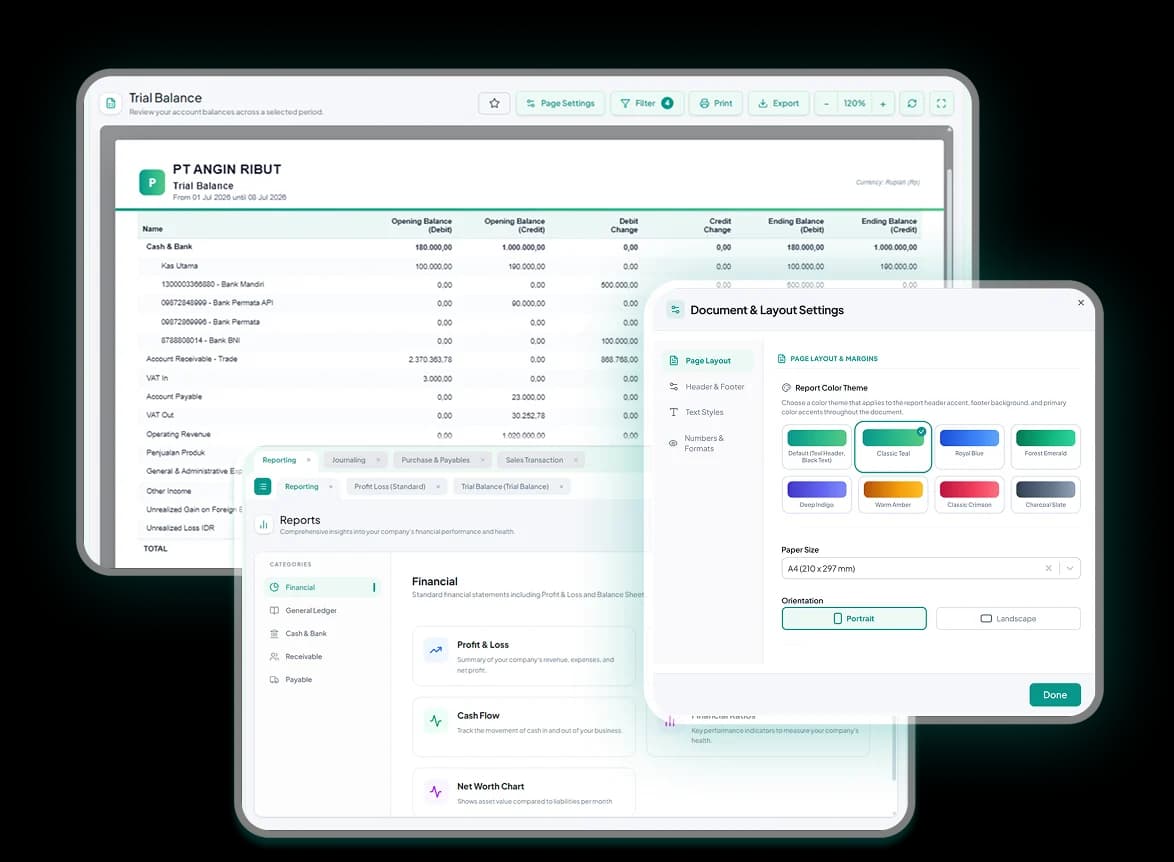This screenshot has height=862, width=1174.
Task: Click the Export button
Action: point(778,103)
